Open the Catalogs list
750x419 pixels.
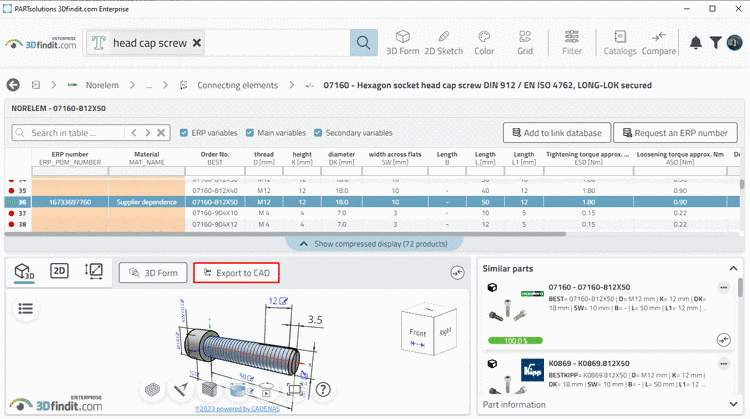click(x=620, y=43)
